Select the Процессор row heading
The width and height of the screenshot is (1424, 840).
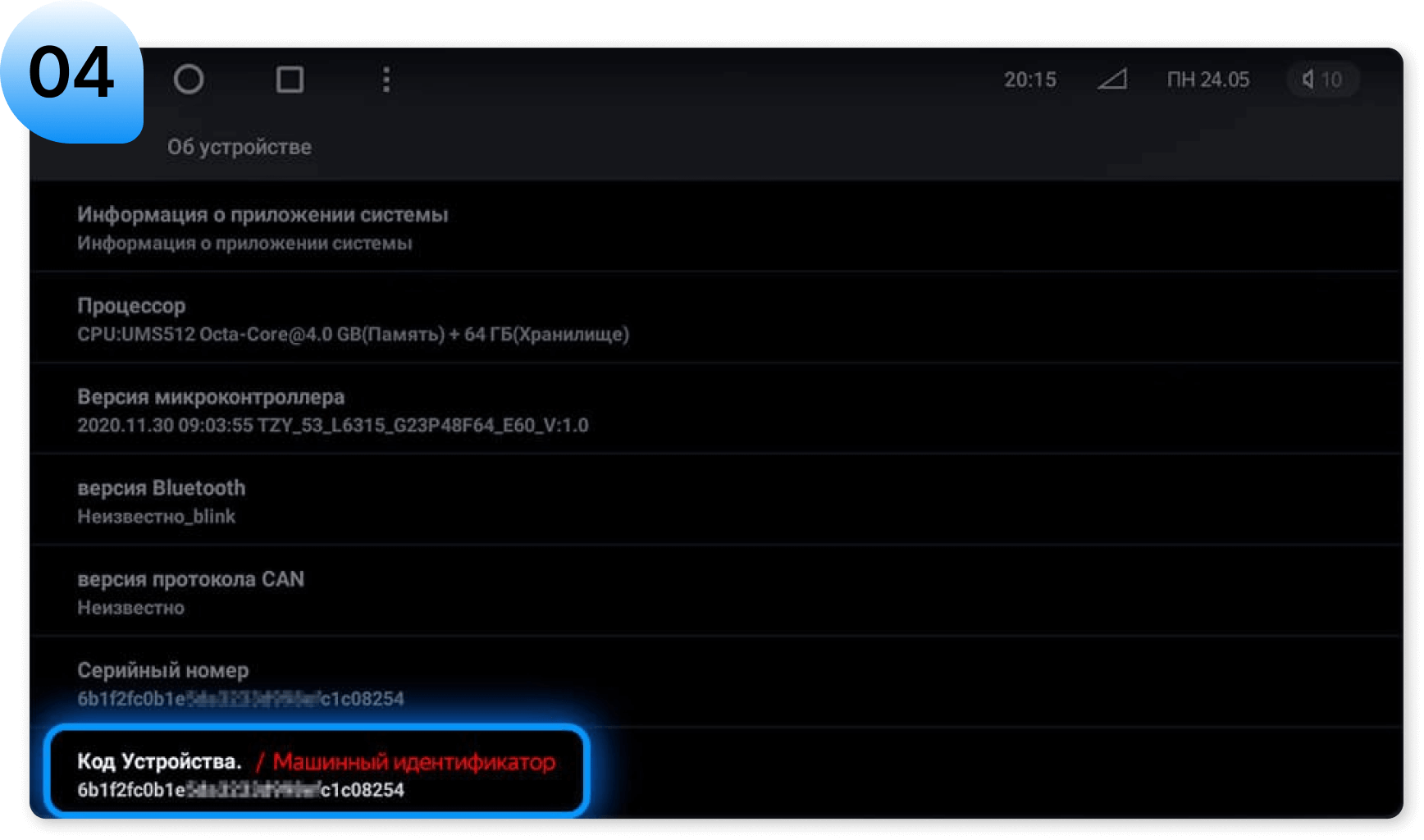pyautogui.click(x=131, y=306)
